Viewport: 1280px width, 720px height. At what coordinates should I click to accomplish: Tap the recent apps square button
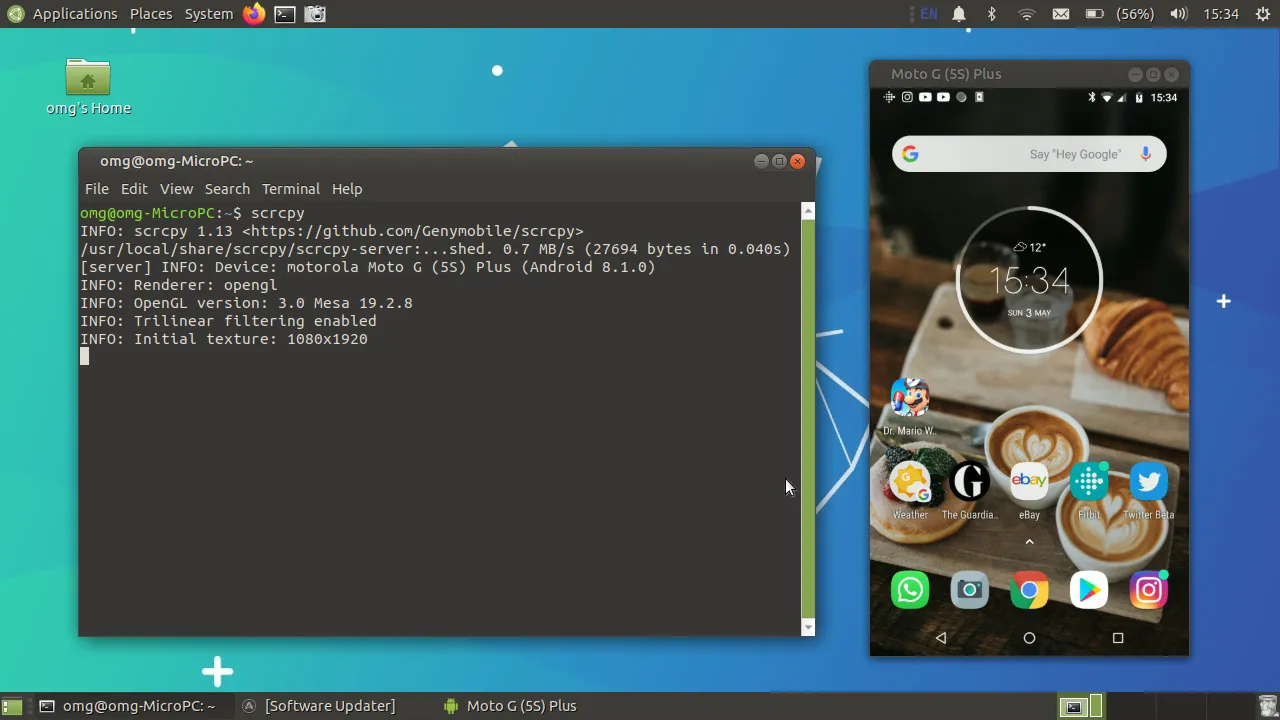tap(1118, 638)
